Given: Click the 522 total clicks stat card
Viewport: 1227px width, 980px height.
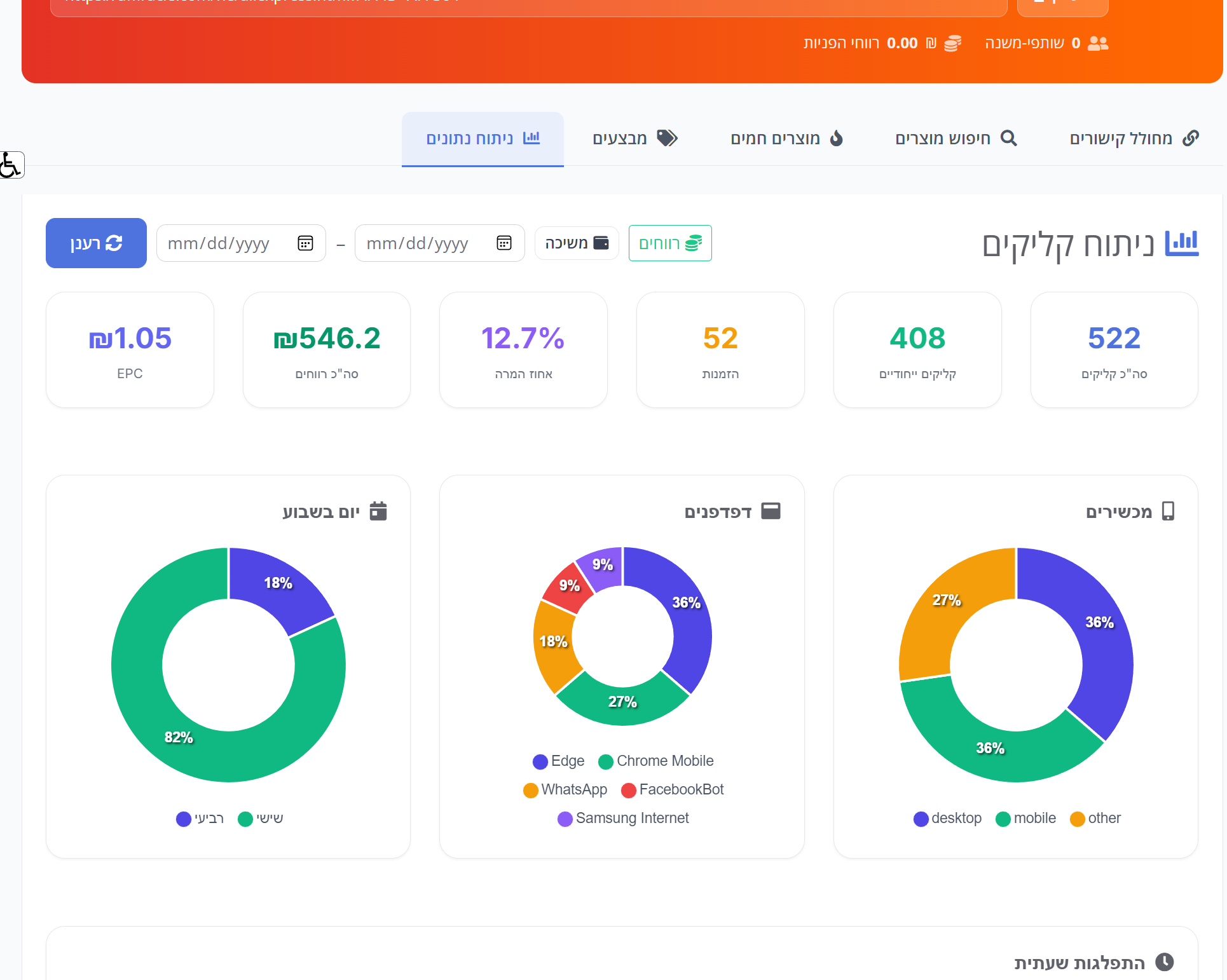Looking at the screenshot, I should point(1114,350).
